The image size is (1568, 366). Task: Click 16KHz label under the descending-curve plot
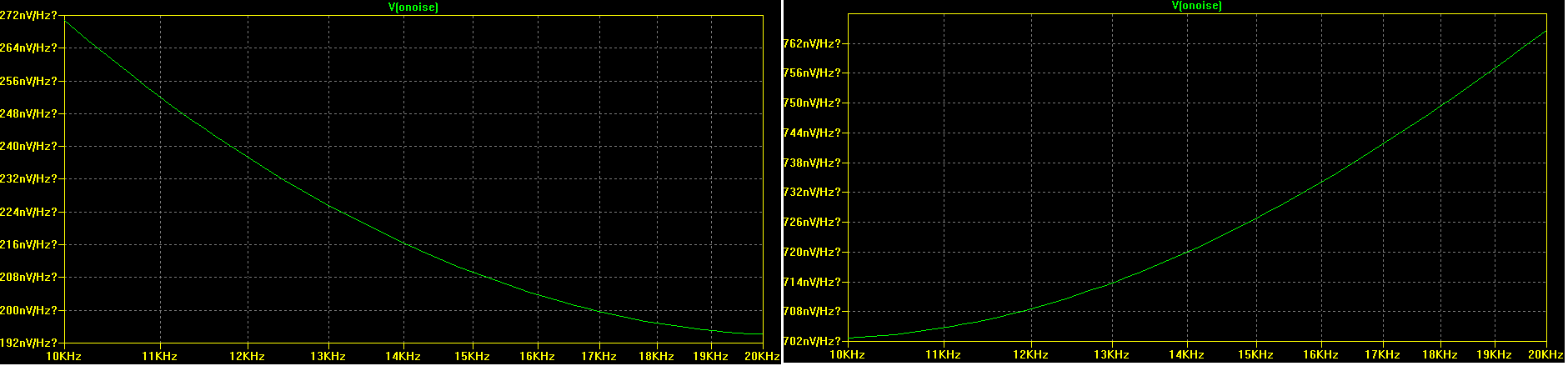(x=538, y=357)
